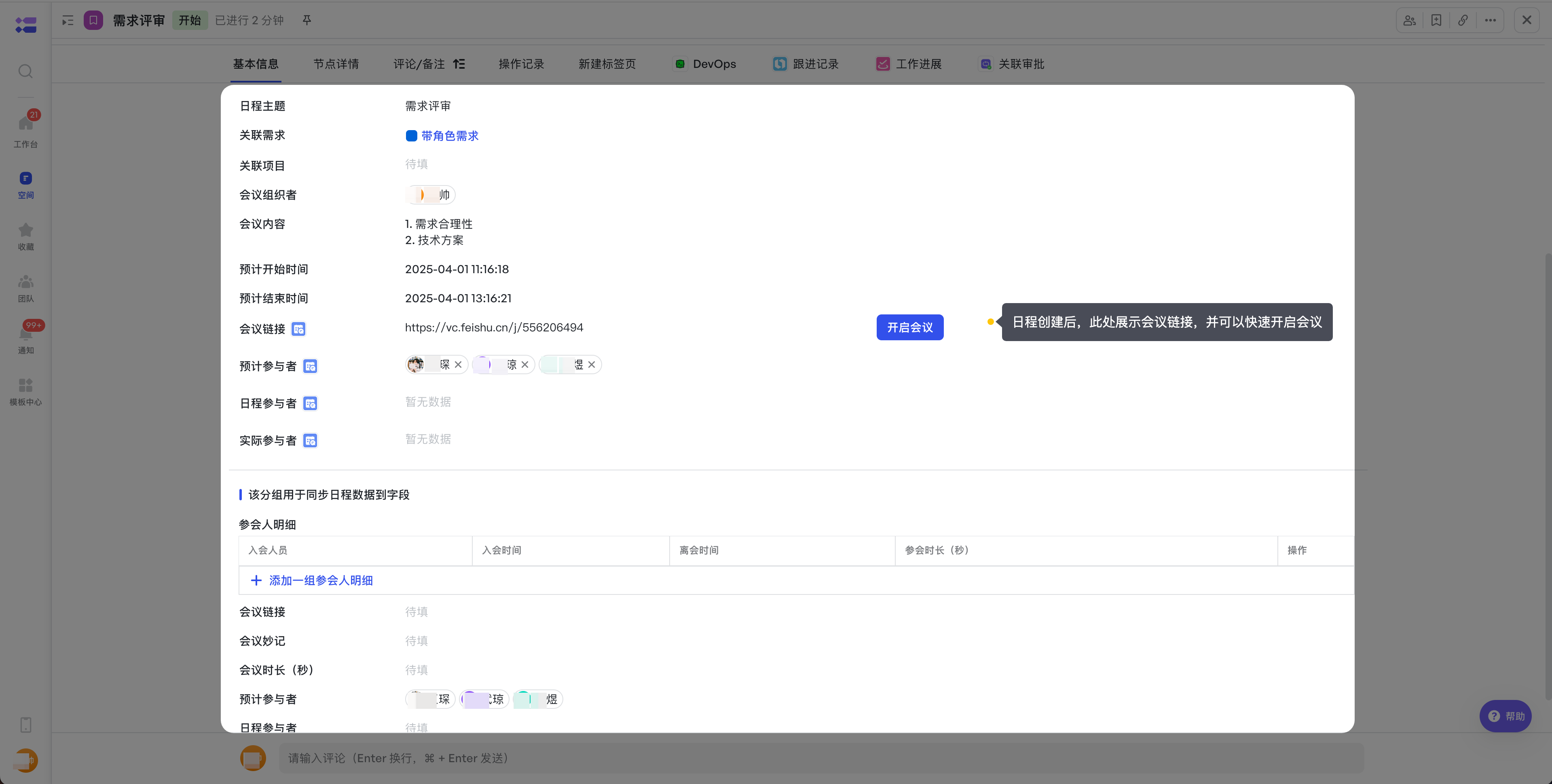Switch to the 基本信息 tab
The width and height of the screenshot is (1552, 784).
click(256, 64)
